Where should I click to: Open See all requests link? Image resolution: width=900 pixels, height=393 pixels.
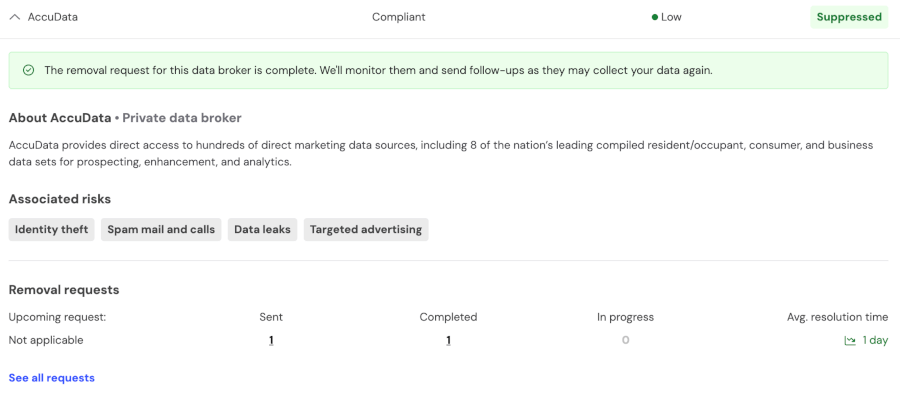tap(52, 378)
